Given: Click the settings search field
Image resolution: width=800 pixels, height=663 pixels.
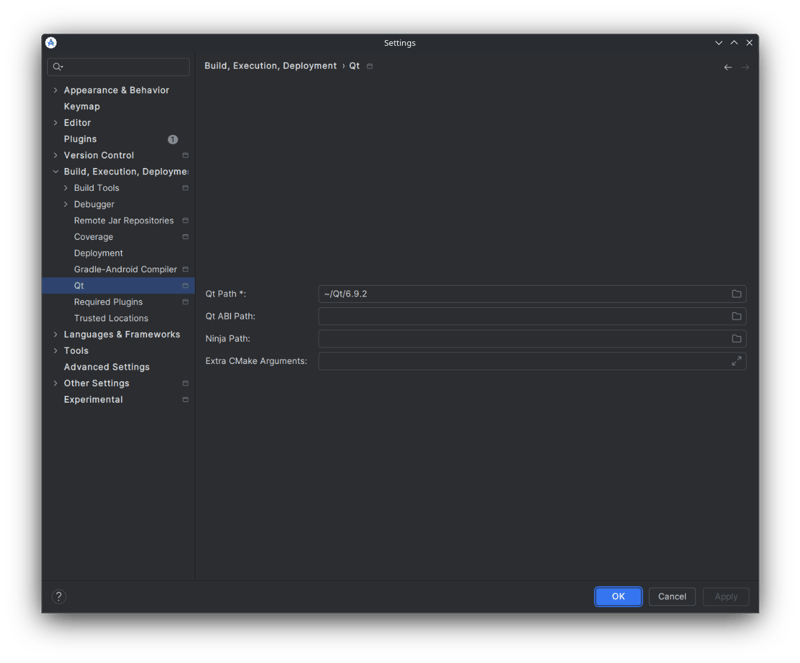Looking at the screenshot, I should coord(118,67).
